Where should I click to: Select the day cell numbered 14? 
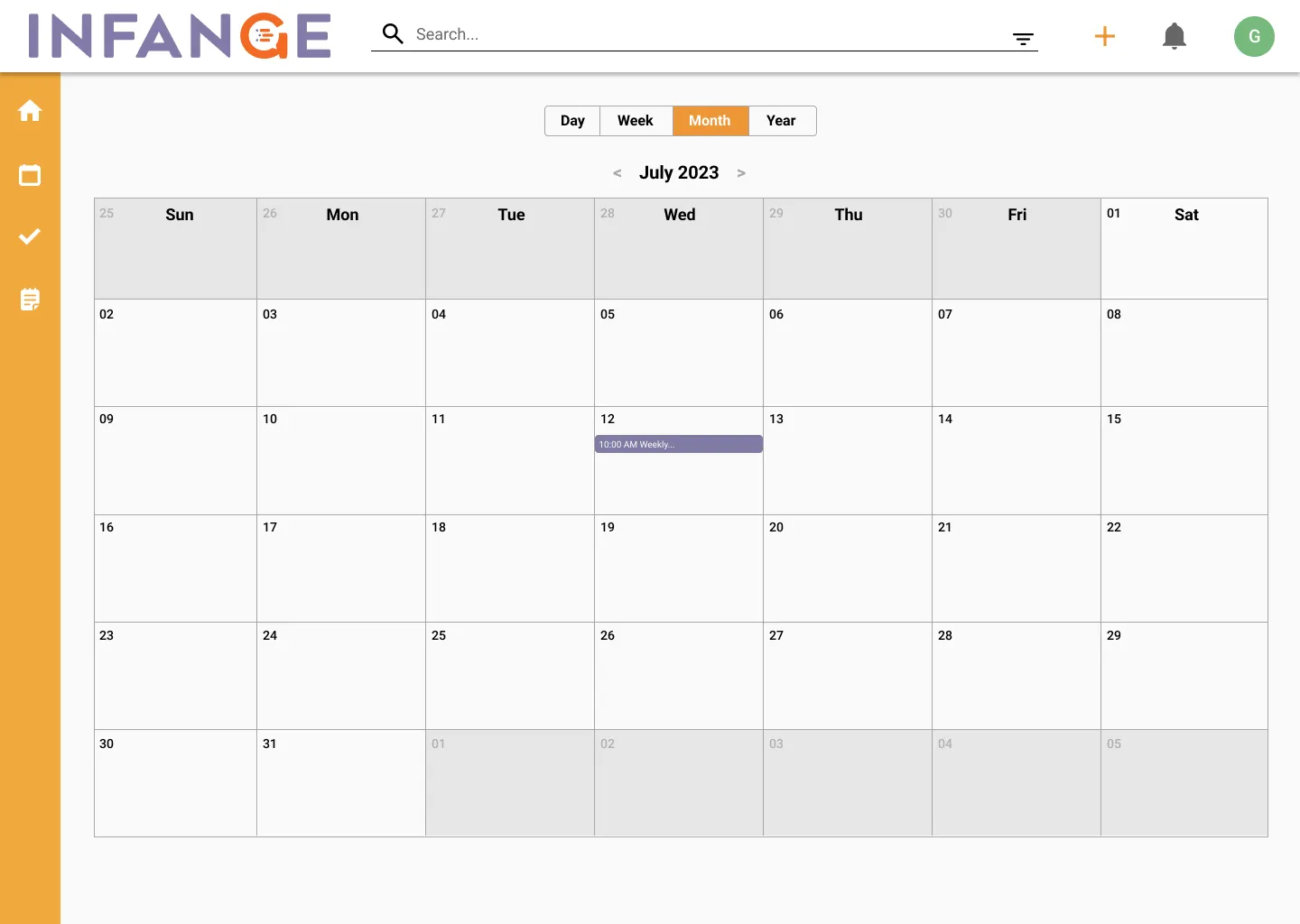[1017, 460]
